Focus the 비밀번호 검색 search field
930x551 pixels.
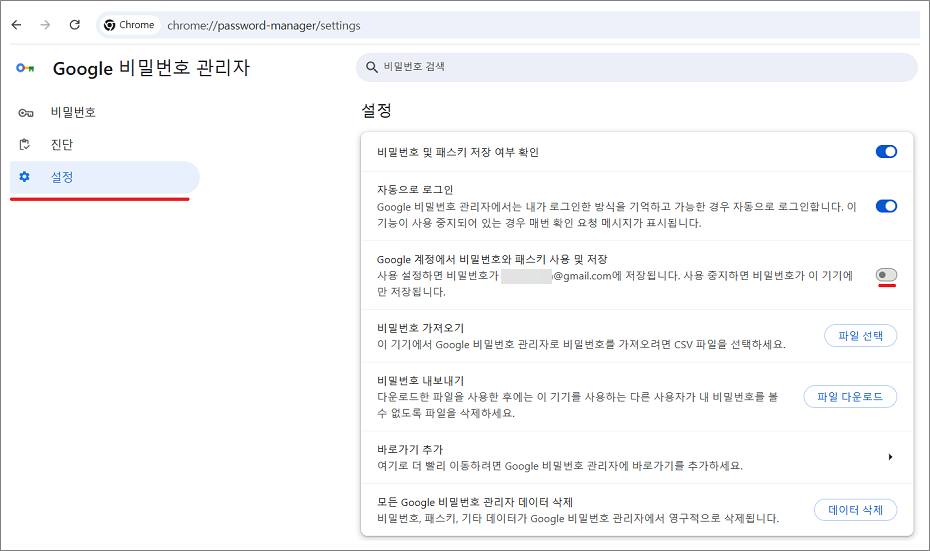pos(636,67)
